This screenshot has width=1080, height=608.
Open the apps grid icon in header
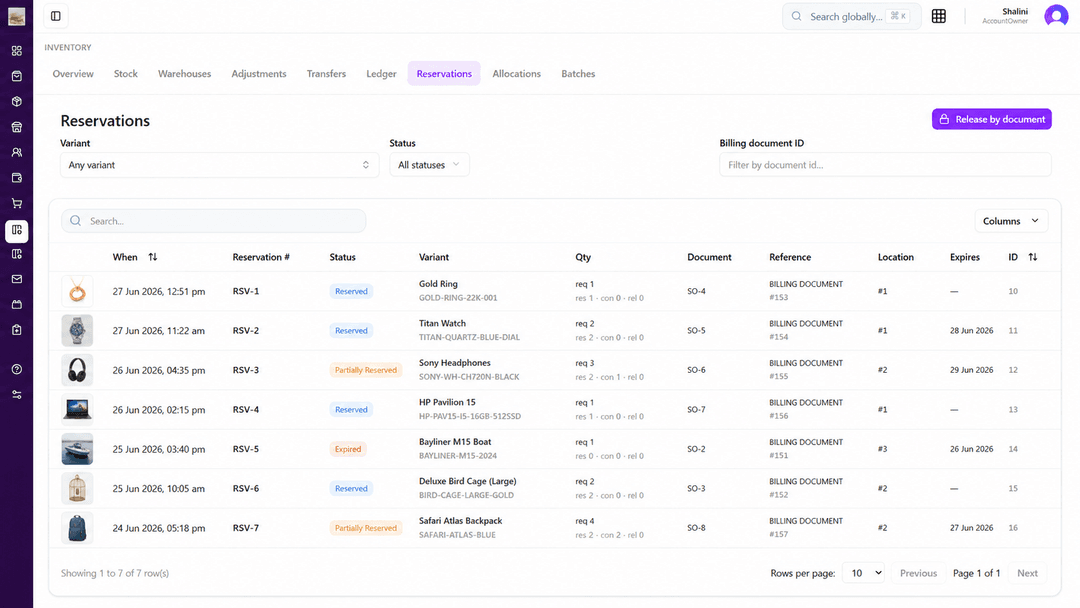938,16
